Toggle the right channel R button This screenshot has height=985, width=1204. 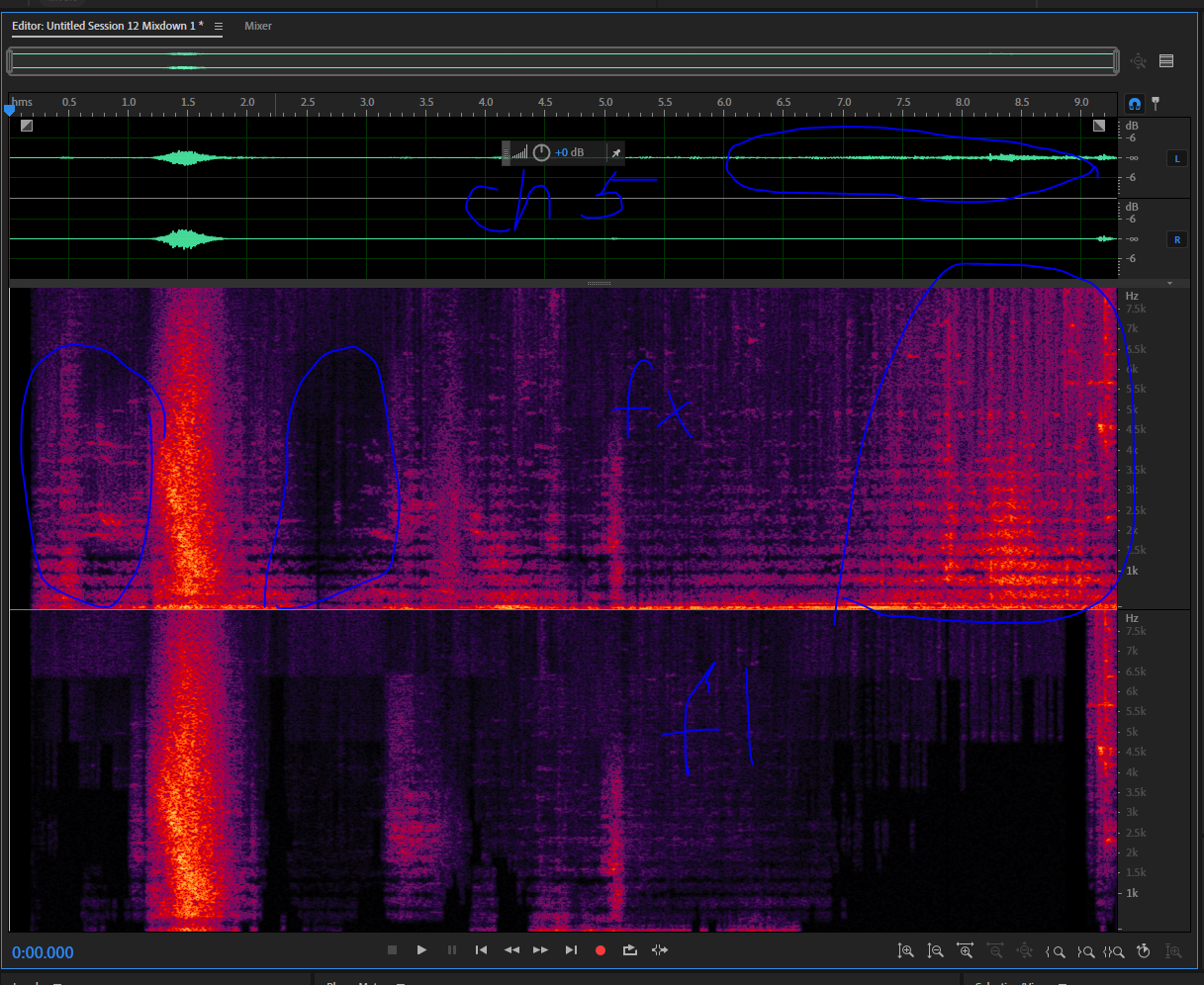1176,239
